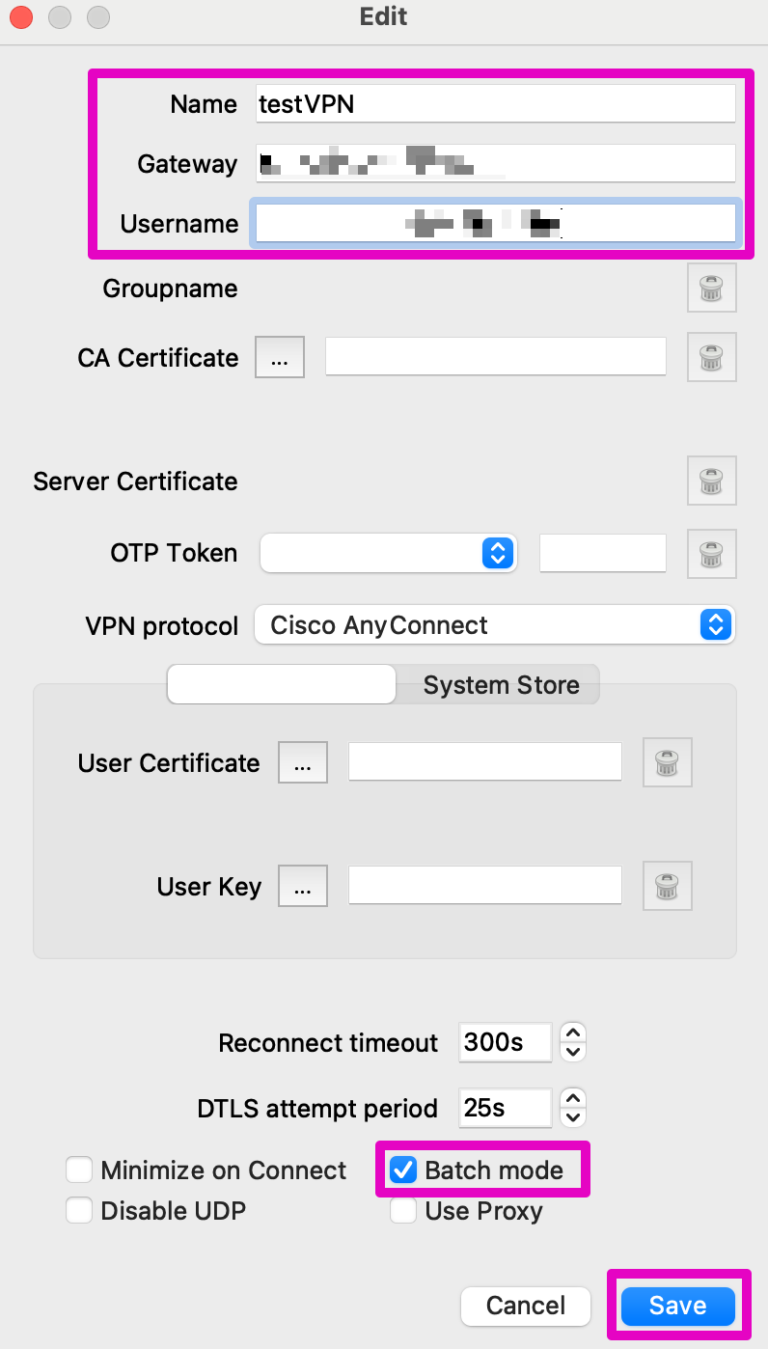Viewport: 768px width, 1349px height.
Task: Tick the Use Proxy checkbox
Action: pos(403,1211)
